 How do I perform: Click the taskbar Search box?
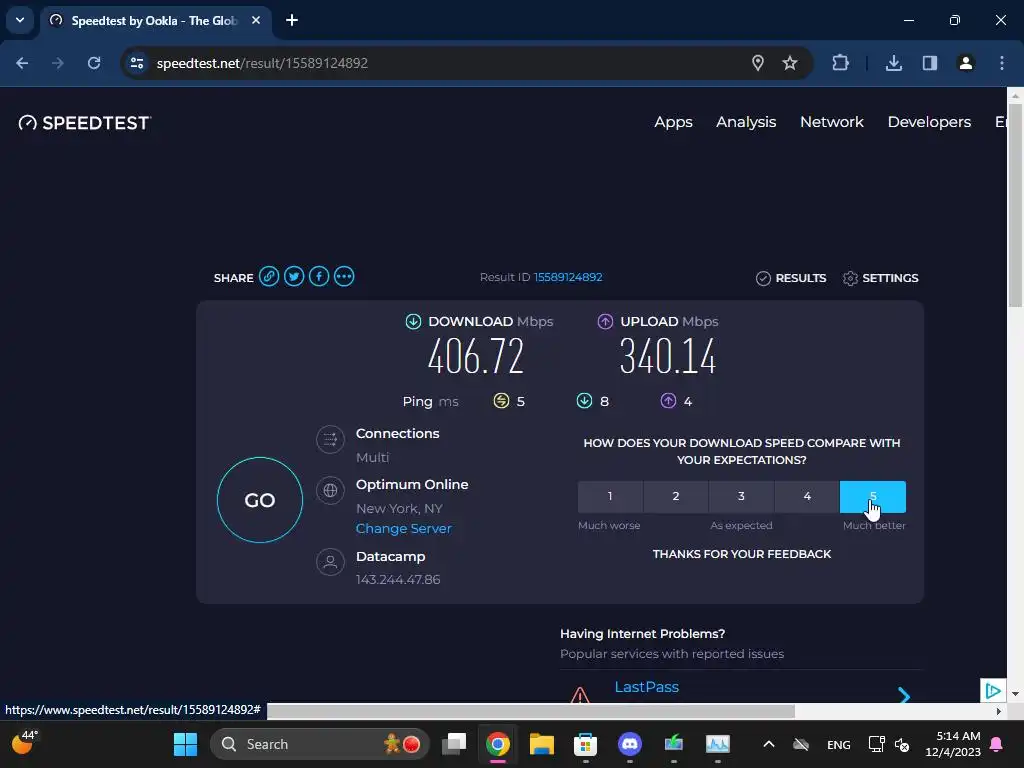coord(320,744)
